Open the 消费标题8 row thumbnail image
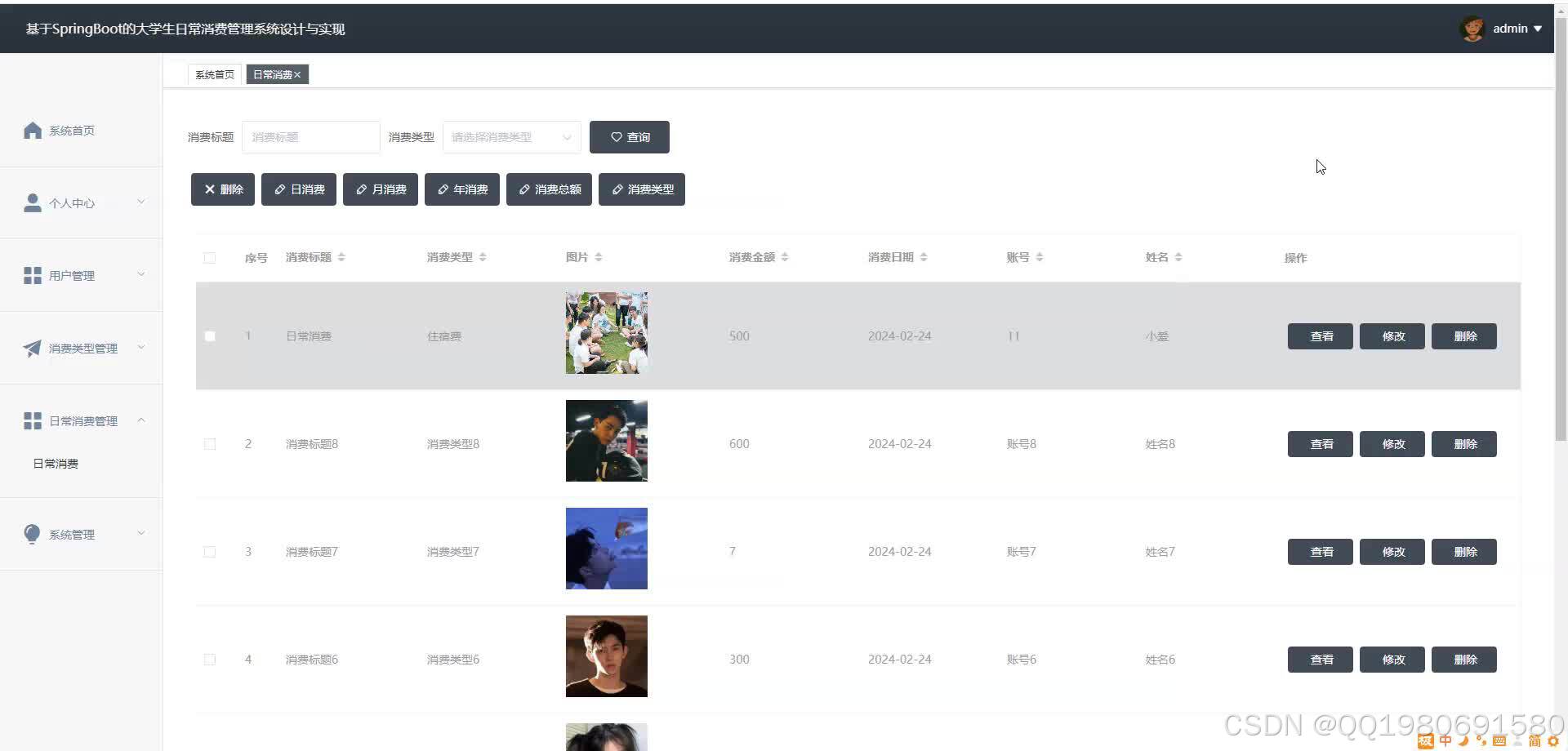 click(x=607, y=441)
